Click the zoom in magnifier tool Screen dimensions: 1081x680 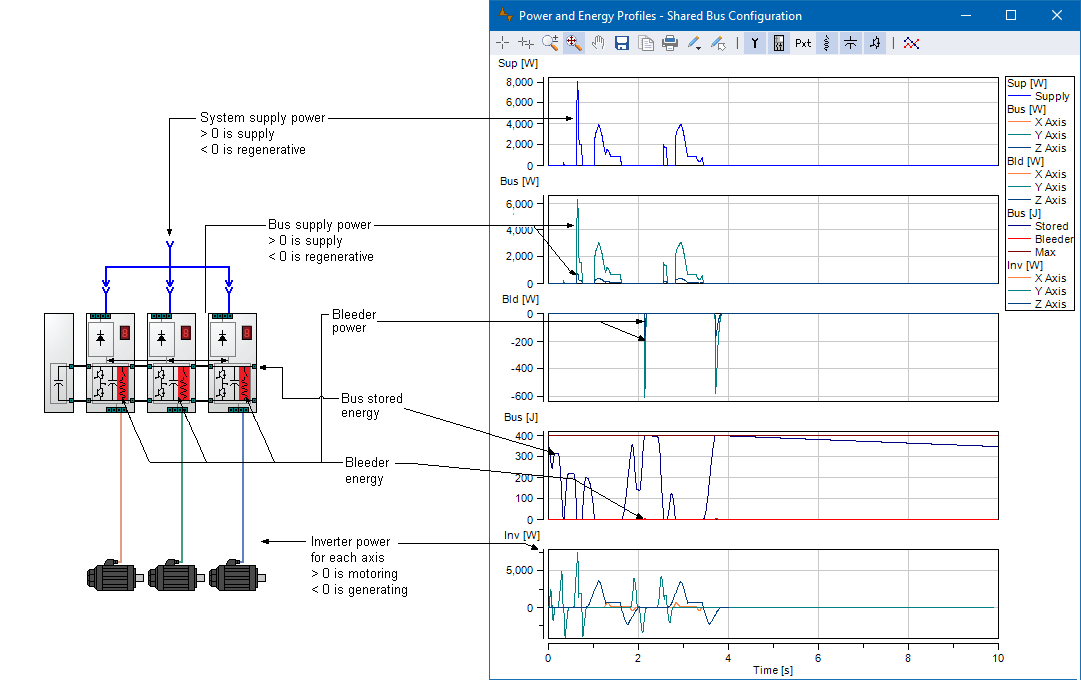tap(550, 43)
